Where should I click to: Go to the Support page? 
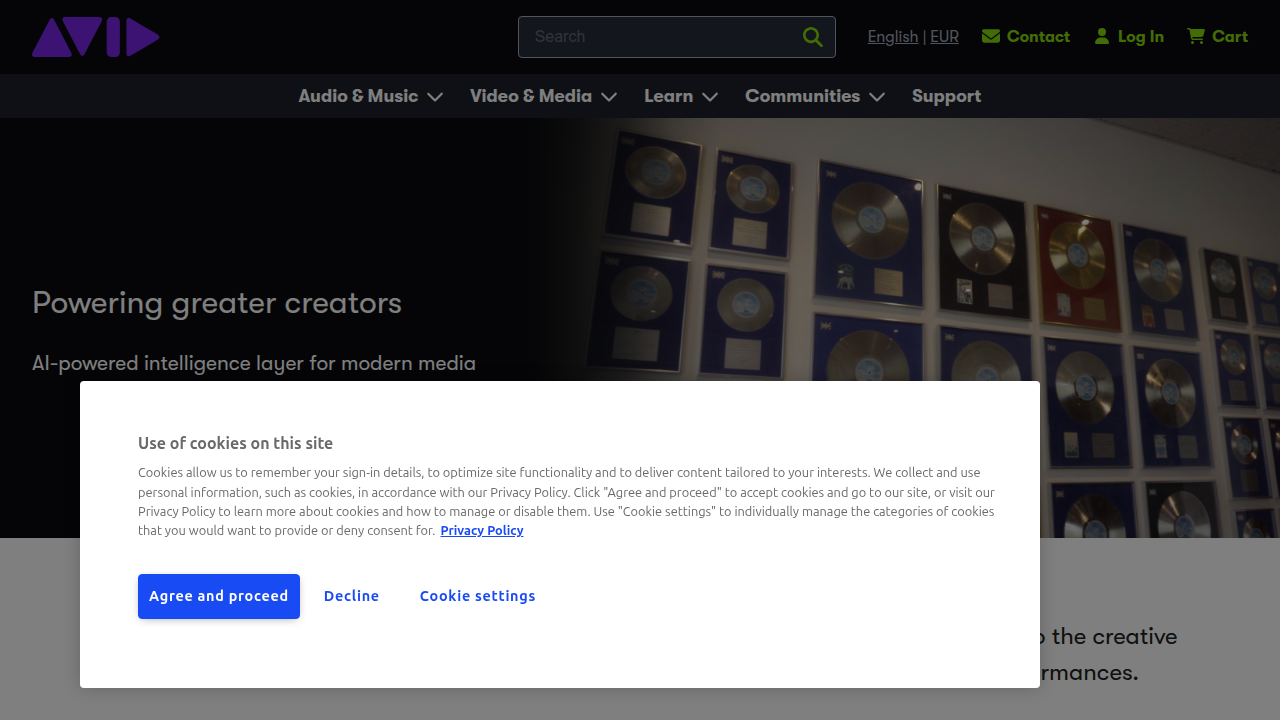(946, 96)
